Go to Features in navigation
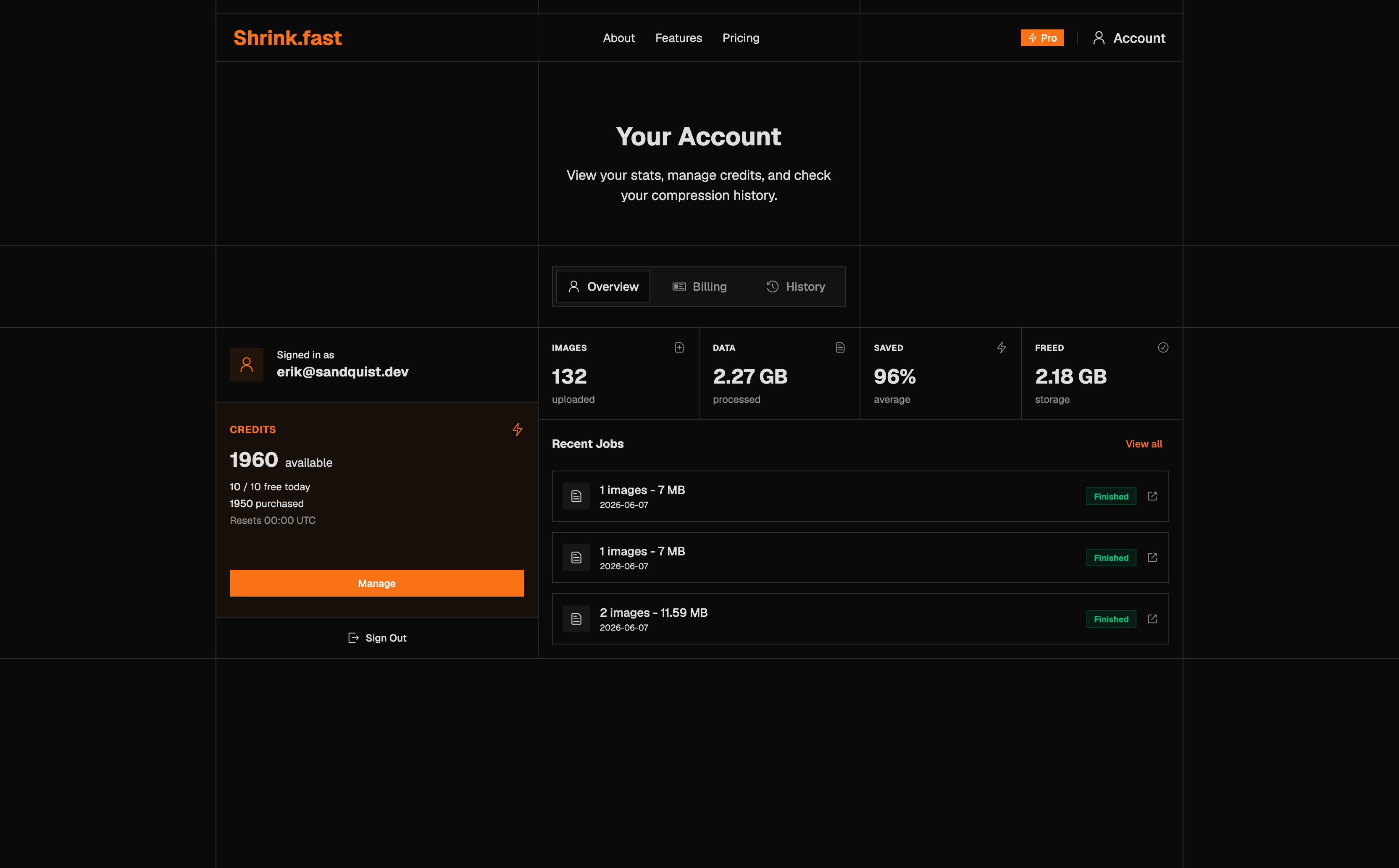This screenshot has width=1399, height=868. tap(678, 38)
